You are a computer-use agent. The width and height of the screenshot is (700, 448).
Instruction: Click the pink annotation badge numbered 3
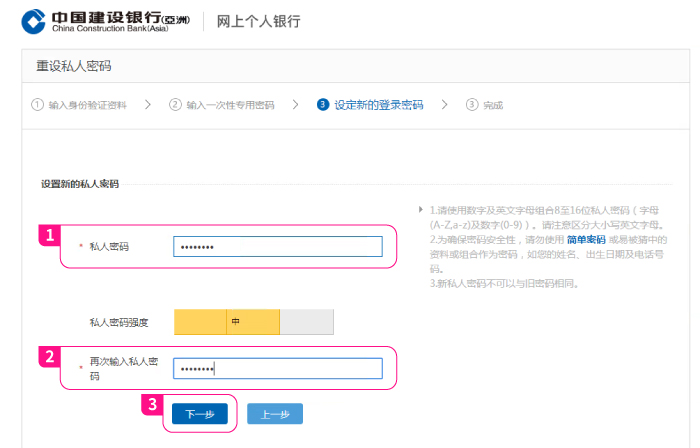[x=152, y=403]
